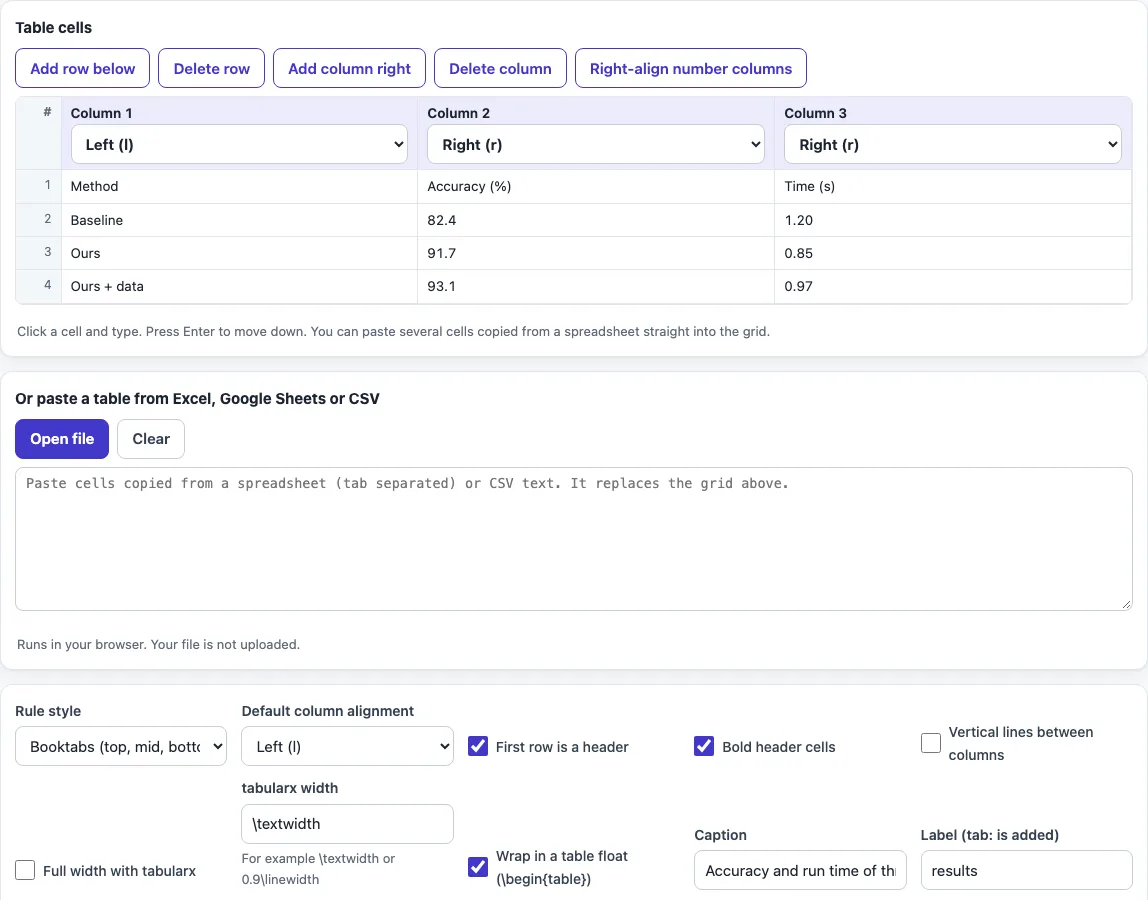The width and height of the screenshot is (1148, 900).
Task: Select the 91.7 cell
Action: click(596, 253)
